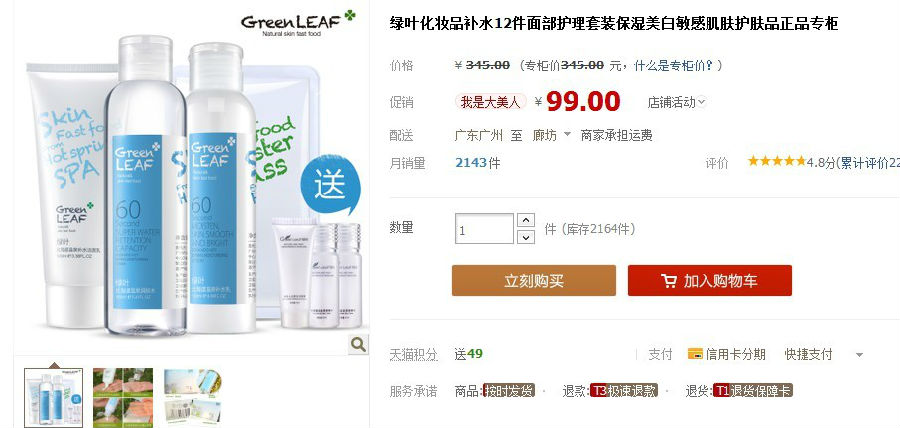
Task: Select the second thumbnail showing hands
Action: coord(123,397)
